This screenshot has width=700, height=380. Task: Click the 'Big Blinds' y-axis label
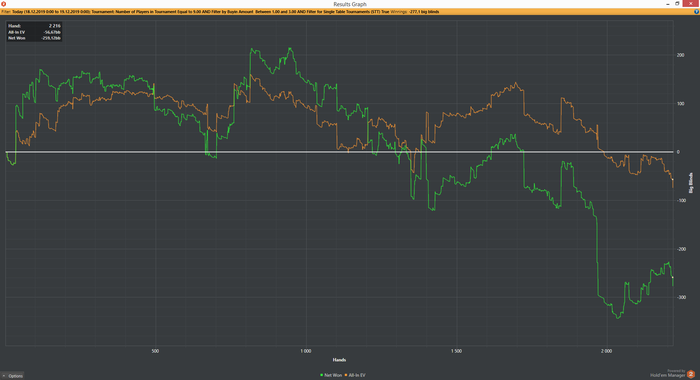pos(691,183)
